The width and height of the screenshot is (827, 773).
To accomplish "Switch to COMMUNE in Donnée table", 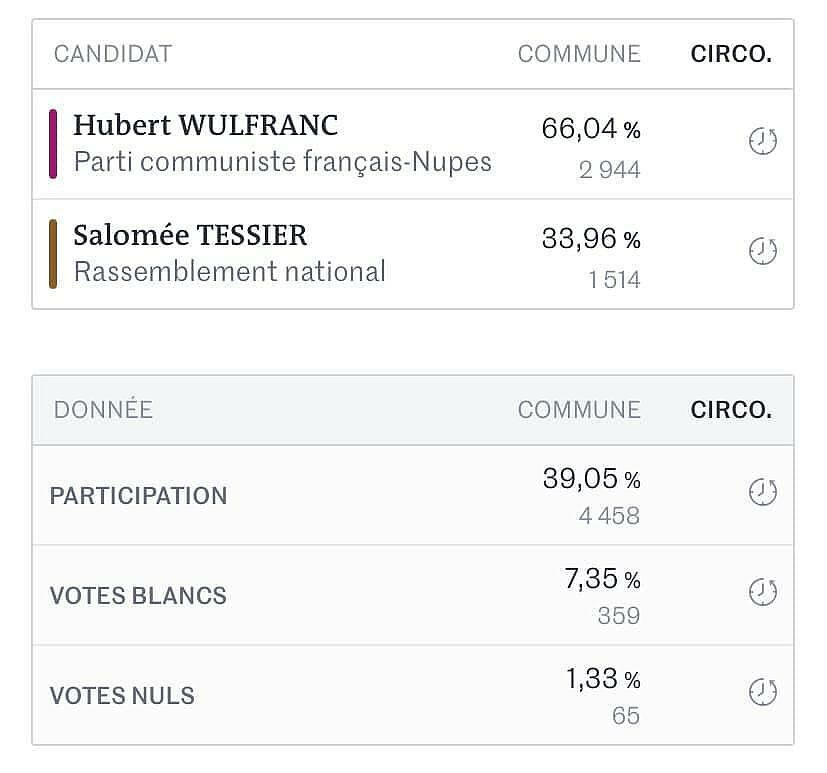I will pyautogui.click(x=579, y=410).
